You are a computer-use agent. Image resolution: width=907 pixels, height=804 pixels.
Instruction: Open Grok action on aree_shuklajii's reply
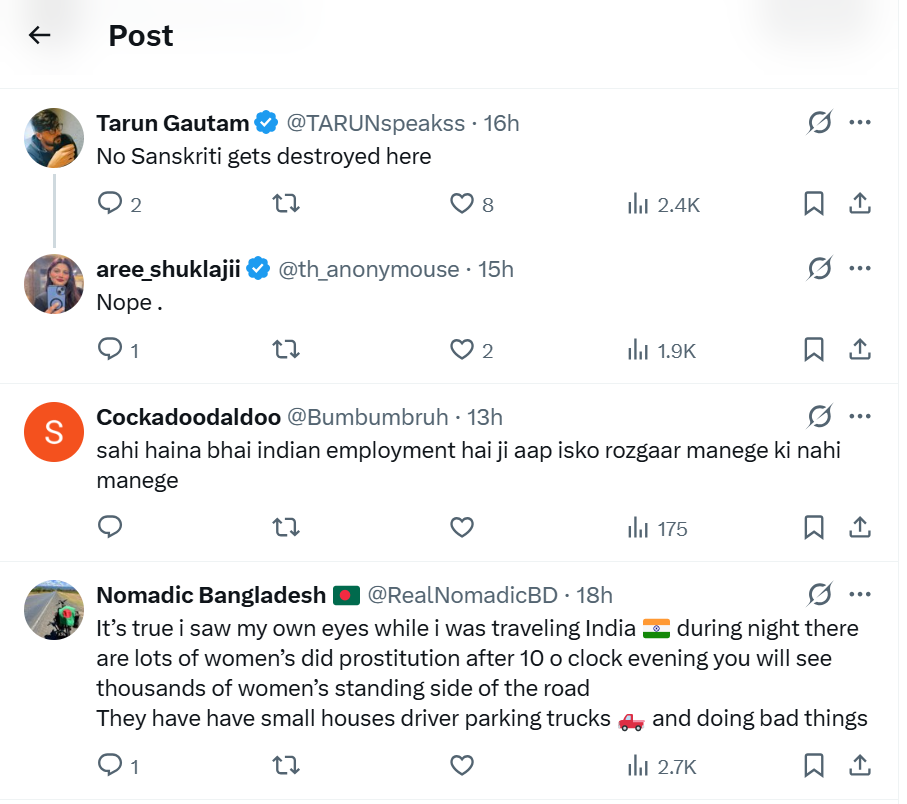819,269
